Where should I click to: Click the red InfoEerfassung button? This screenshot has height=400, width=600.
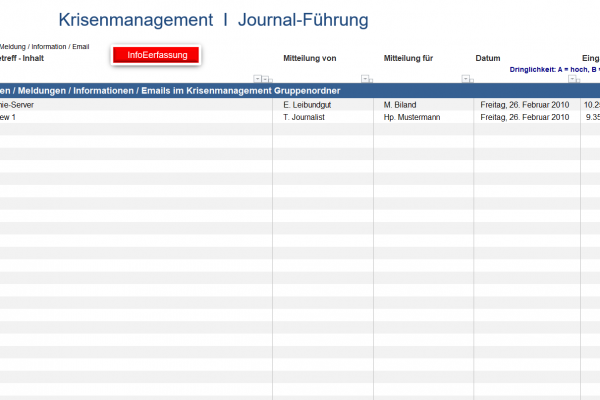click(x=156, y=55)
